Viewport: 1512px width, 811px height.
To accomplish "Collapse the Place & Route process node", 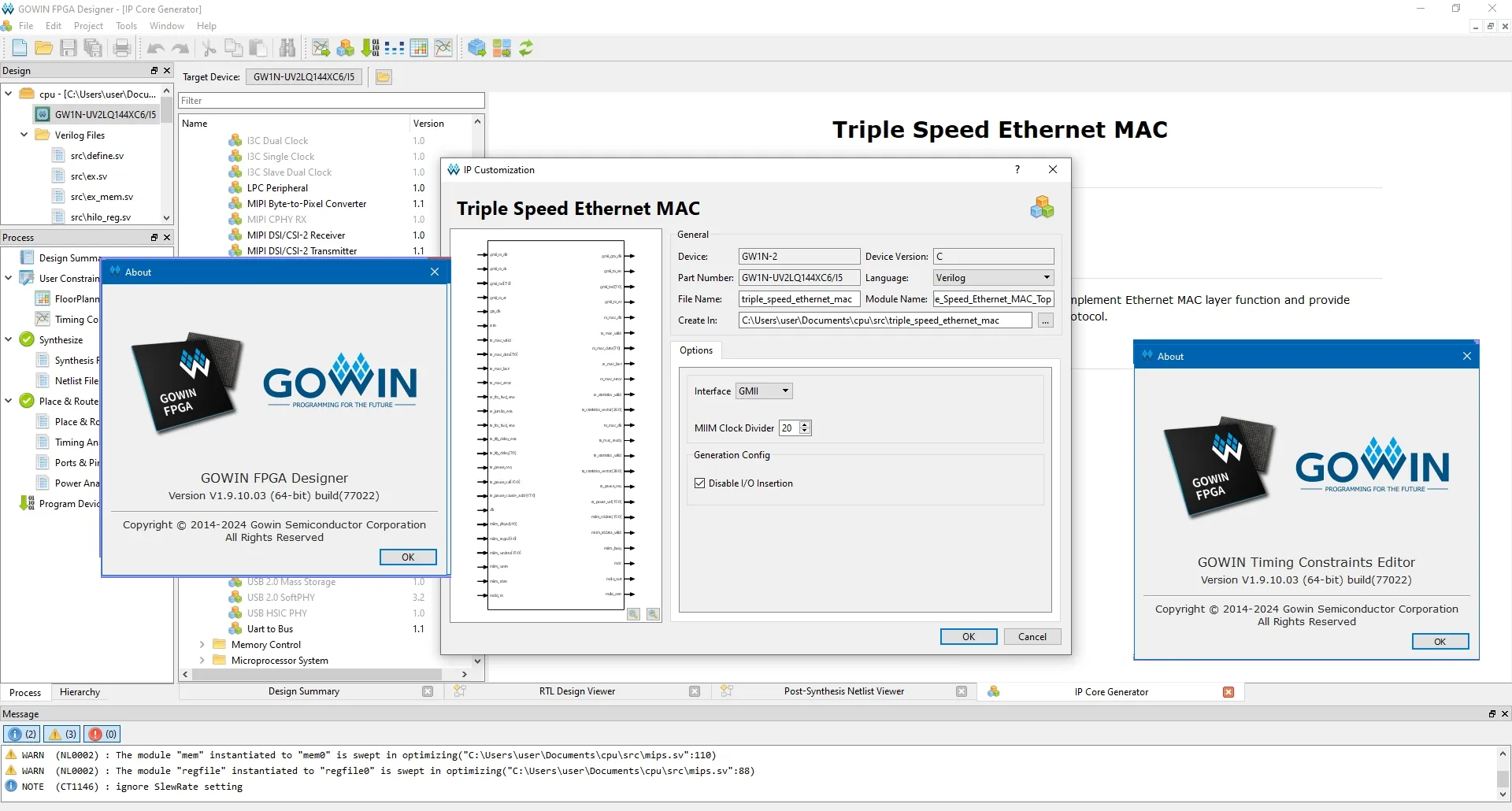I will tap(9, 401).
